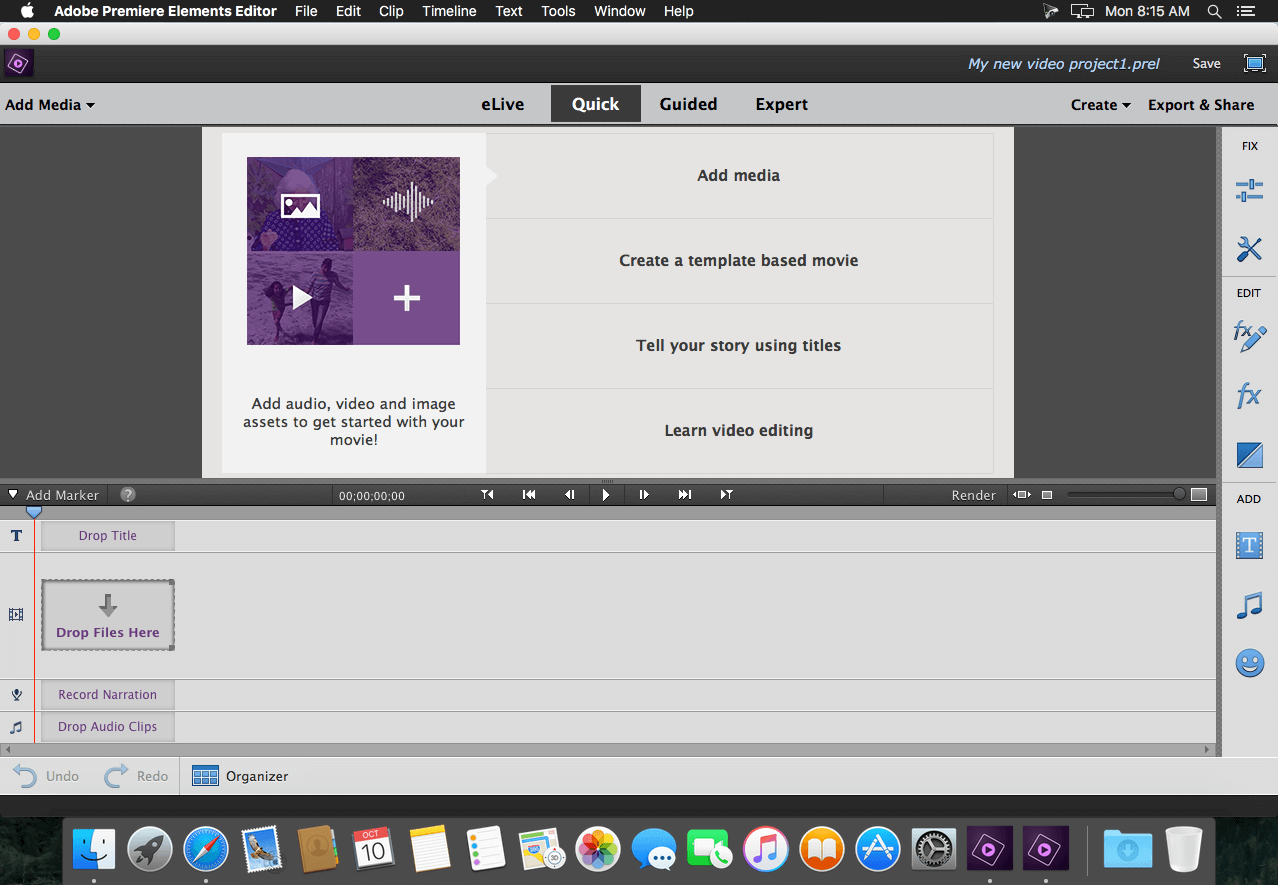
Task: Select Learn video editing
Action: point(739,431)
